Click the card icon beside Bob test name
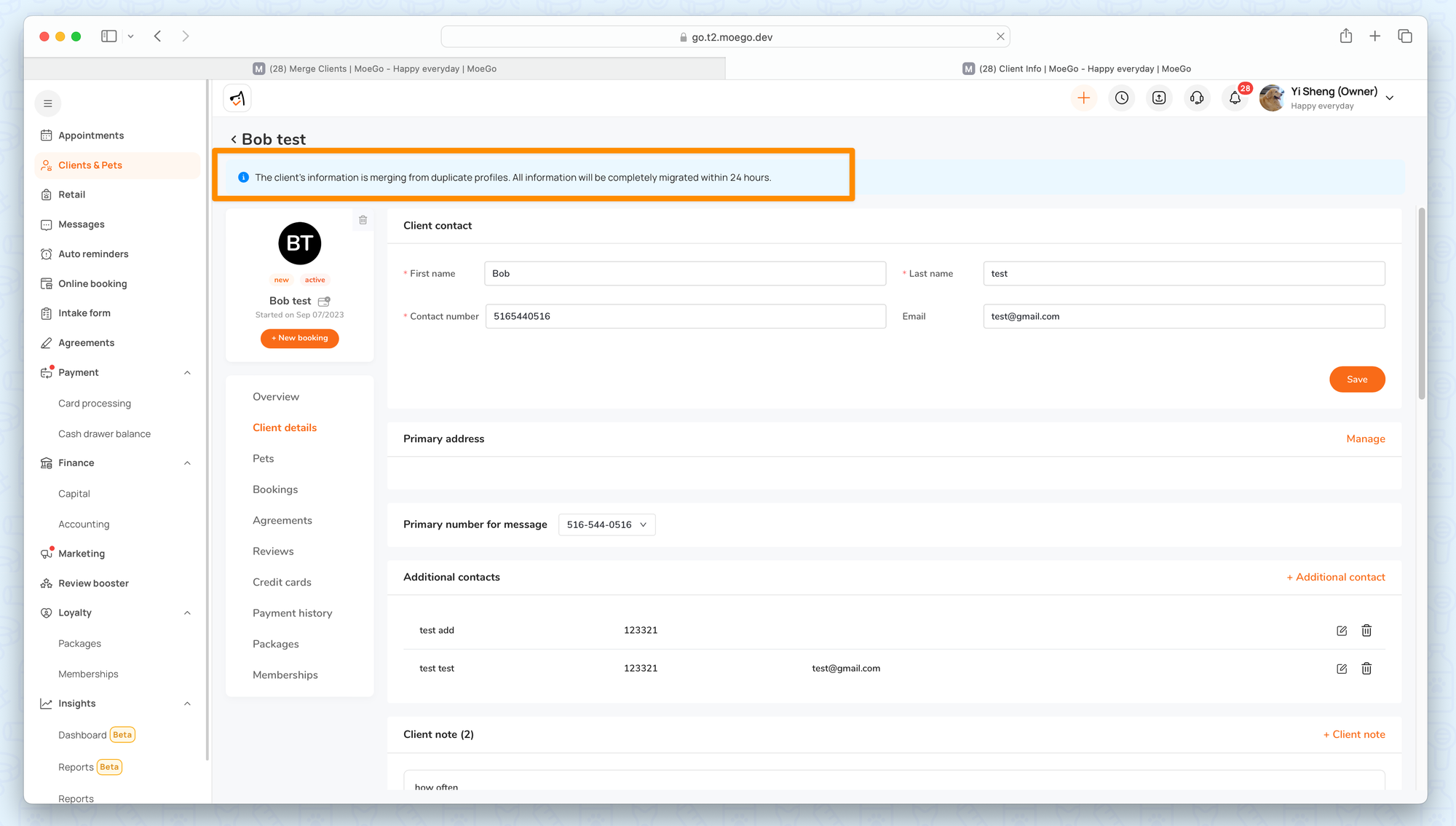 click(x=324, y=301)
